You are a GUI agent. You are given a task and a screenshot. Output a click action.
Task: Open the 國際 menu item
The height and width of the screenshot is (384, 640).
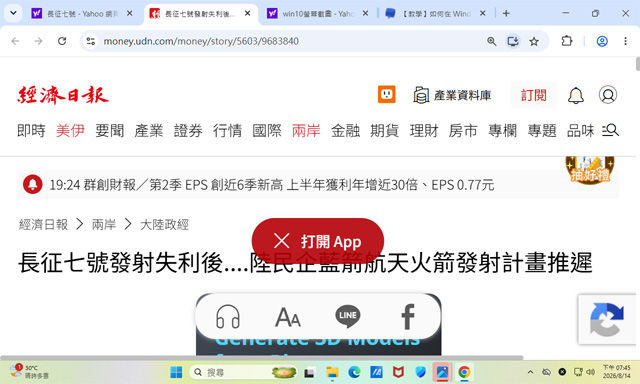267,131
